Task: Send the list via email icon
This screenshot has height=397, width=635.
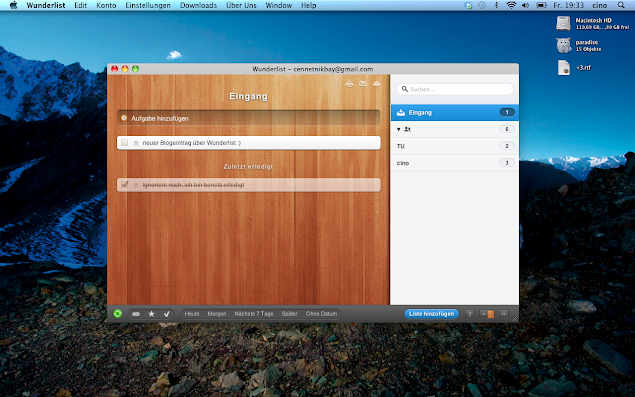Action: pos(363,83)
